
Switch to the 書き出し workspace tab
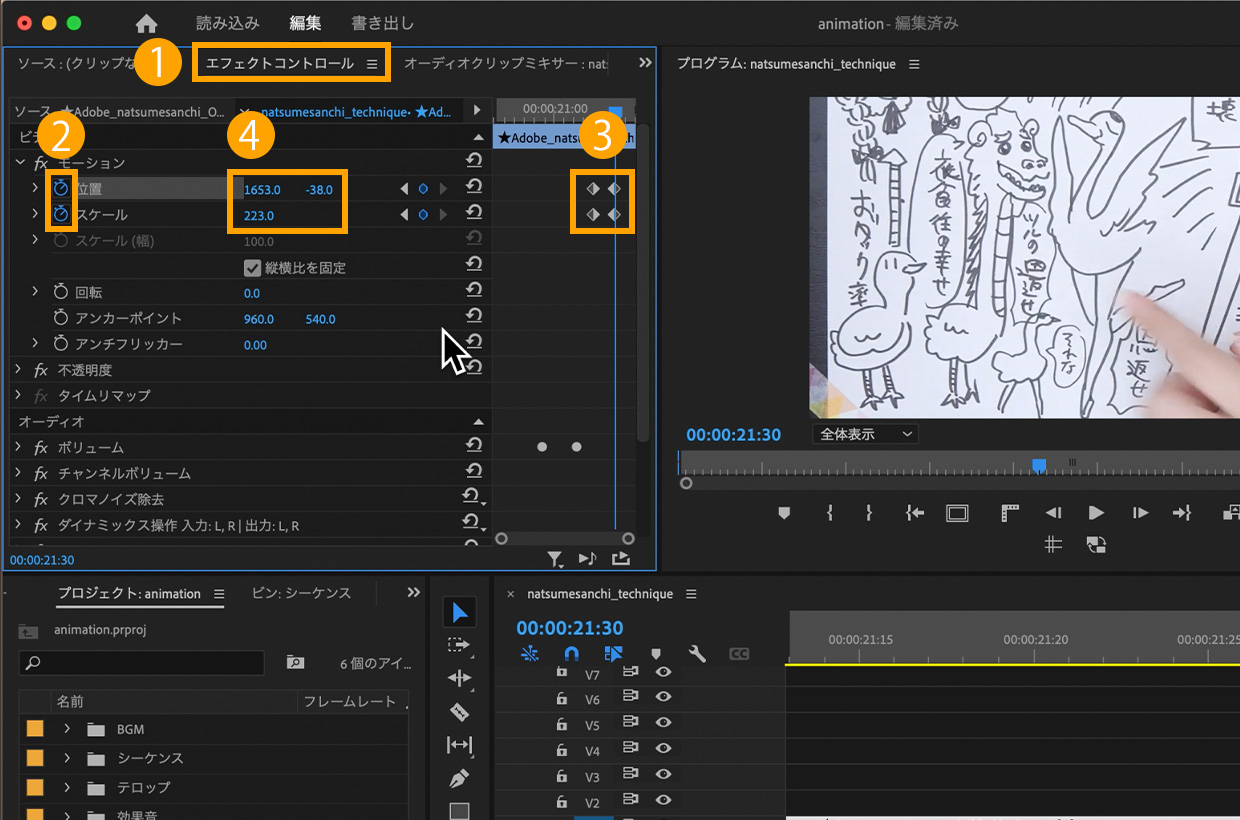click(382, 22)
